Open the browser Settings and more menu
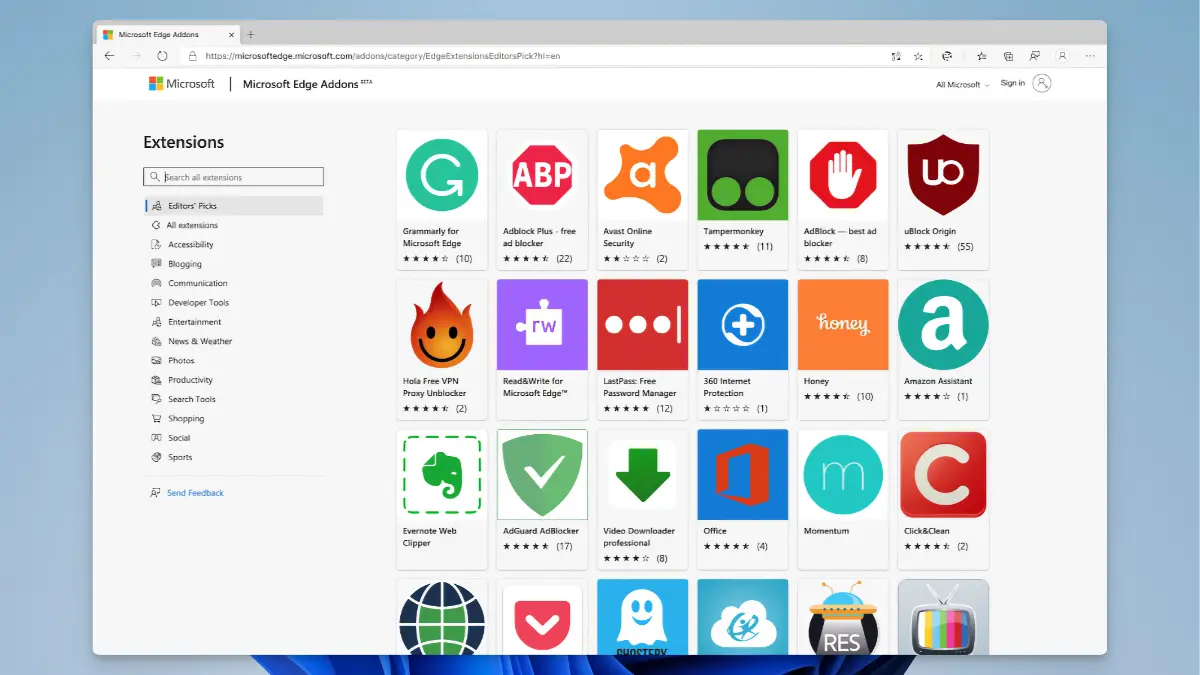This screenshot has height=675, width=1200. [x=1089, y=56]
